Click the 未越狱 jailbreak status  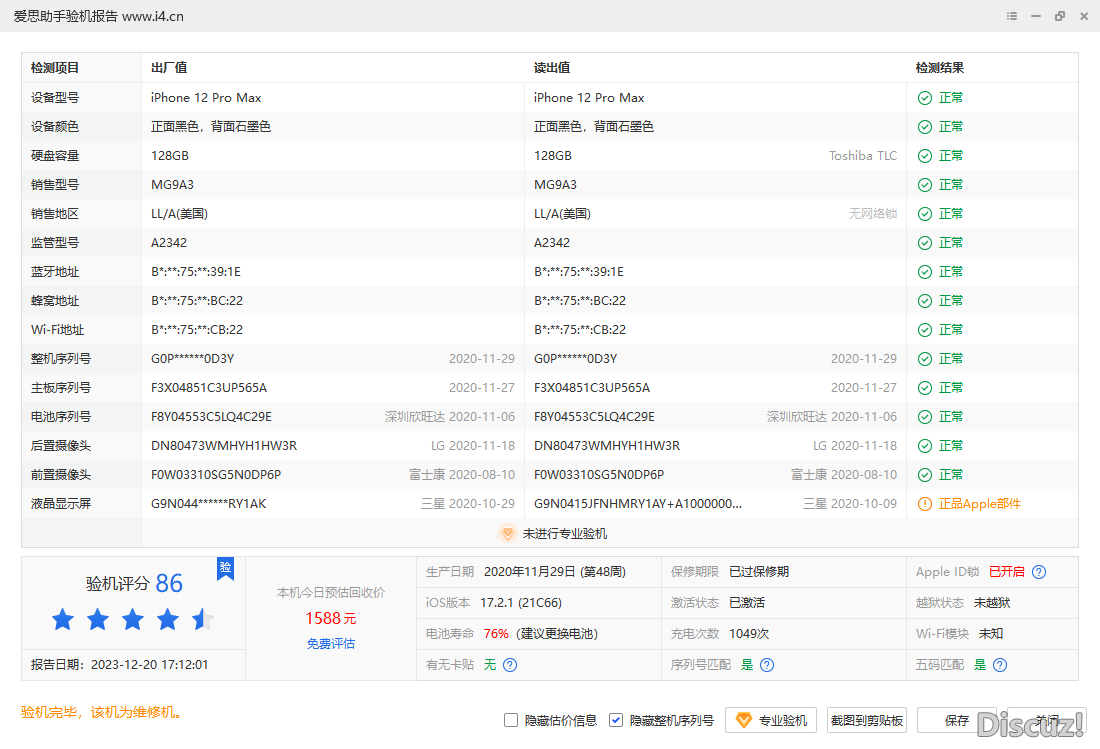(x=992, y=603)
